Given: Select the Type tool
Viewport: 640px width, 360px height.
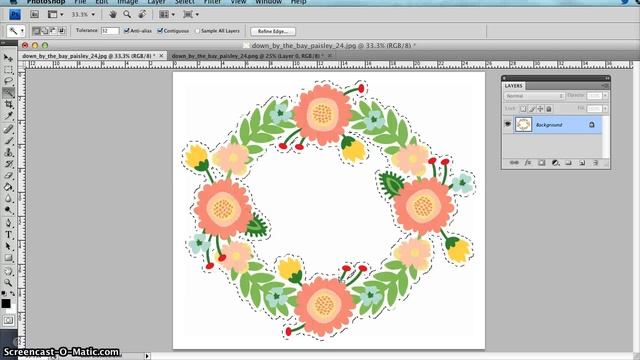Looking at the screenshot, I should click(8, 235).
